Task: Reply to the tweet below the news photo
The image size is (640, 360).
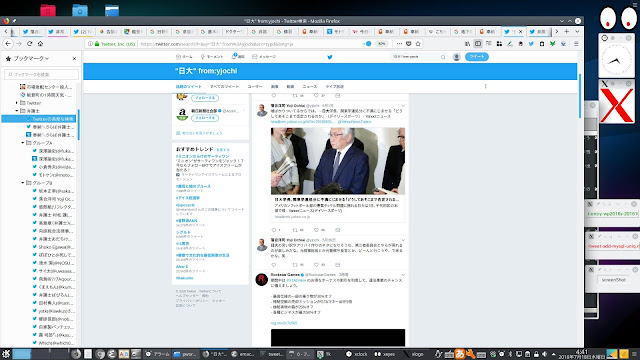Action: coord(273,230)
